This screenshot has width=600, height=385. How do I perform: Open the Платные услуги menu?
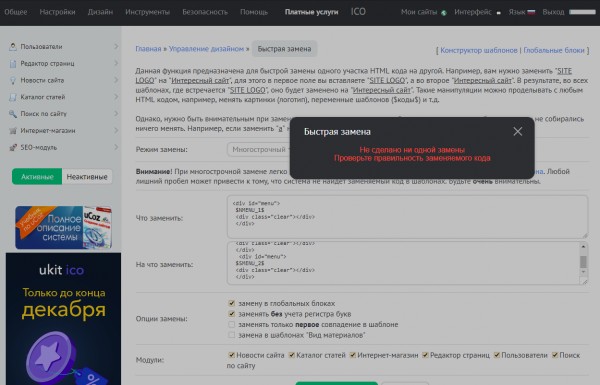pos(311,12)
